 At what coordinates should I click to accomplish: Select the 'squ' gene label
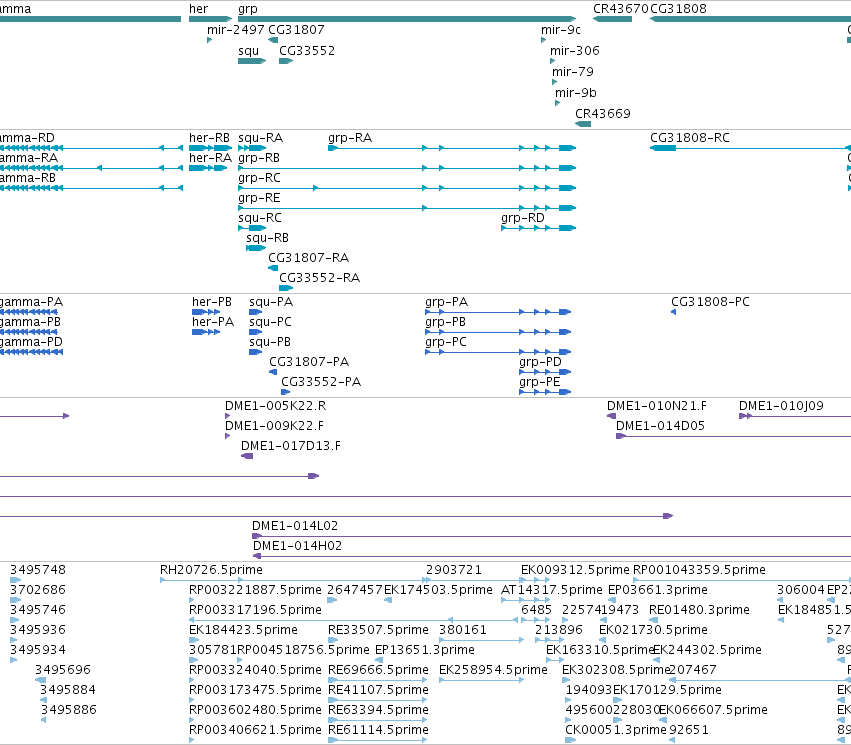[249, 51]
